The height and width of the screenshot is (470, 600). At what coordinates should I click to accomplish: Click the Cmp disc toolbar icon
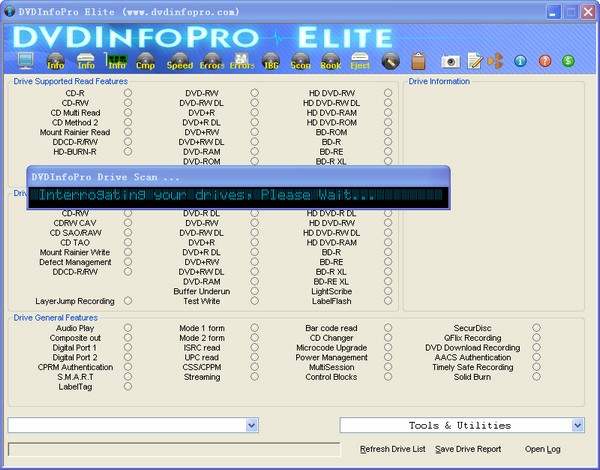tap(145, 61)
